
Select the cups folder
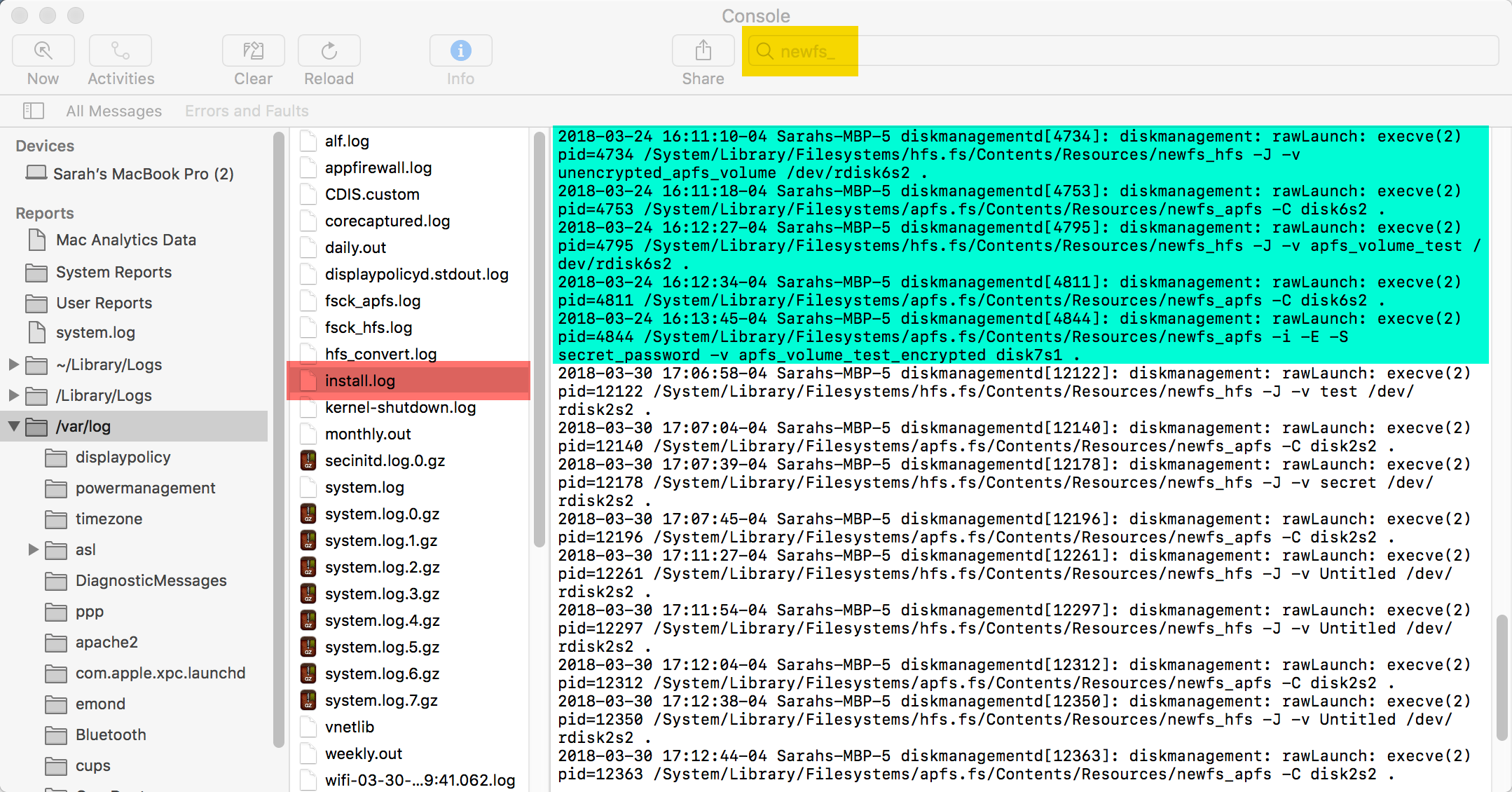78,765
